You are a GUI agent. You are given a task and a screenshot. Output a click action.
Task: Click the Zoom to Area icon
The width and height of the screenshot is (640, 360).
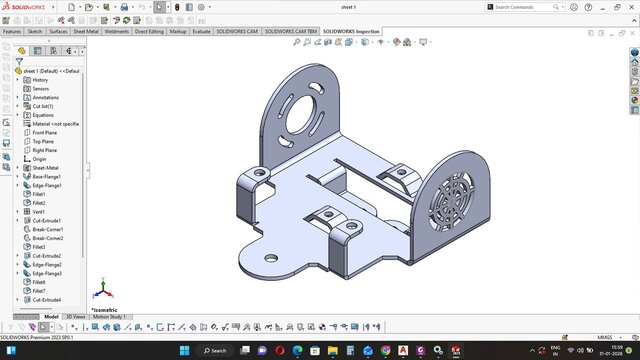[307, 42]
